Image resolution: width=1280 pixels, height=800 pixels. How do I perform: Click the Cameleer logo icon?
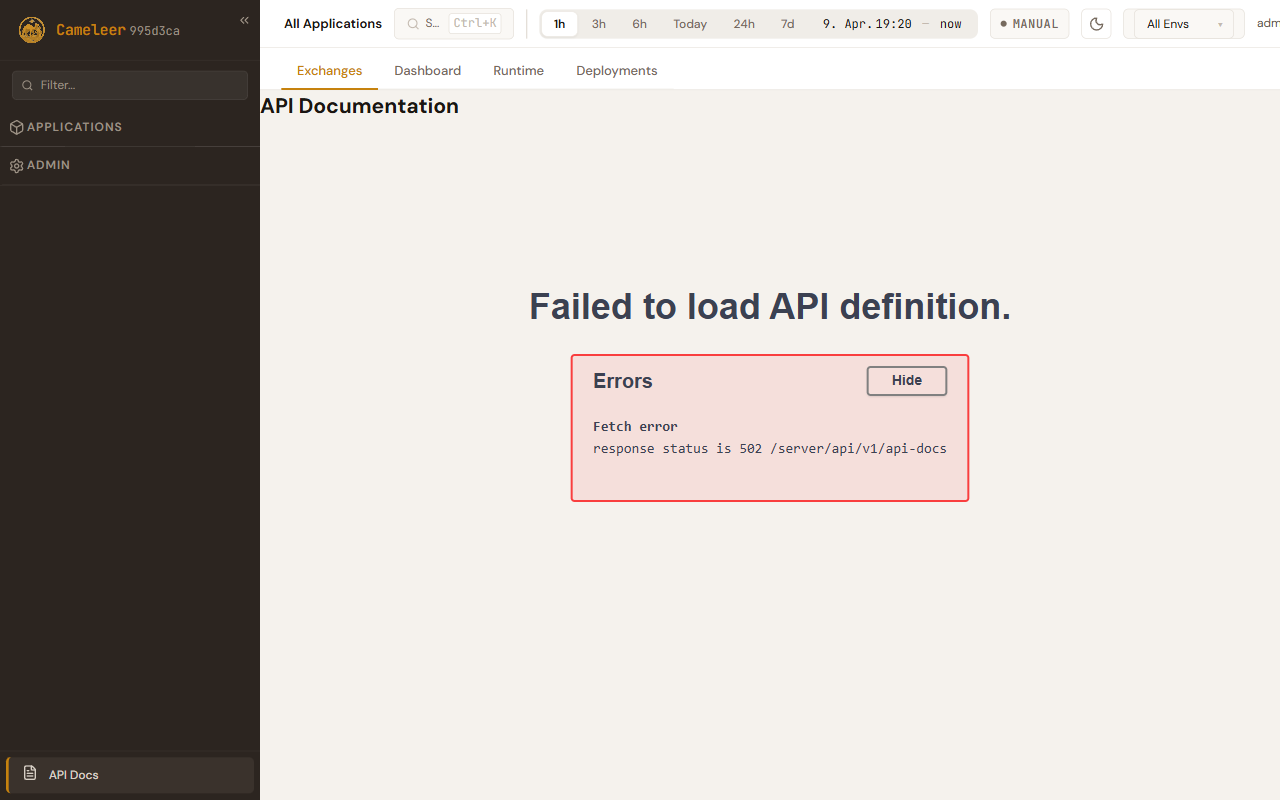[x=32, y=30]
